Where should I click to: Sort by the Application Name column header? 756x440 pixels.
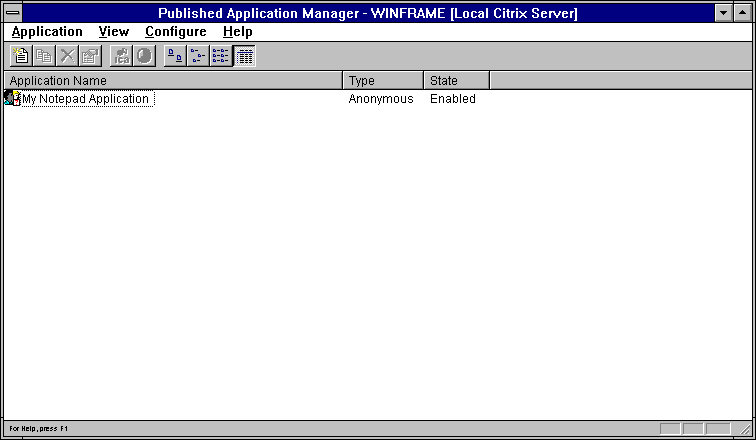[174, 80]
